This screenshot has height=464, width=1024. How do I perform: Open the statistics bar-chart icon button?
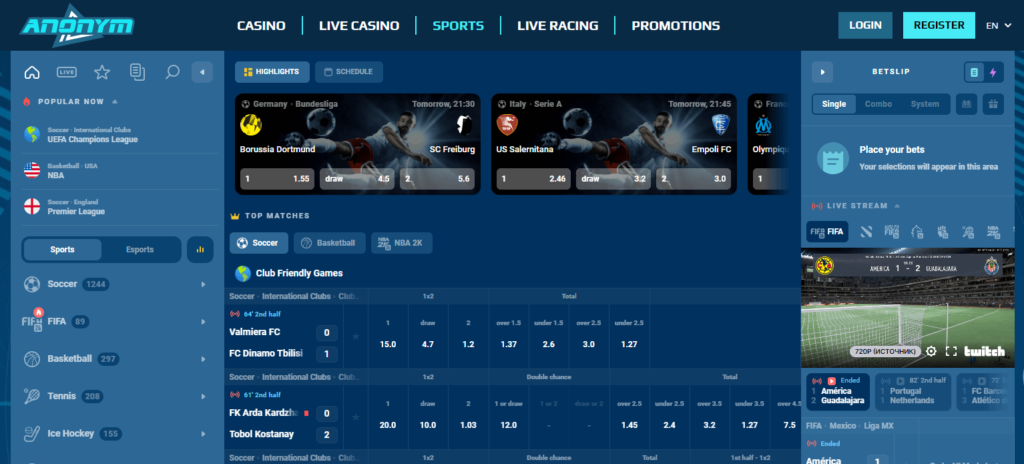click(x=200, y=250)
